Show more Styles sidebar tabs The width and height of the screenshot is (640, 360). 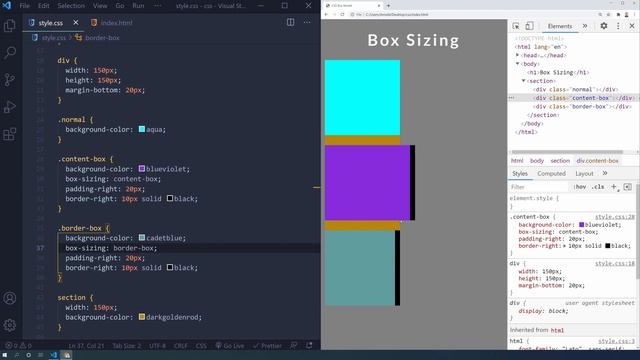point(605,173)
